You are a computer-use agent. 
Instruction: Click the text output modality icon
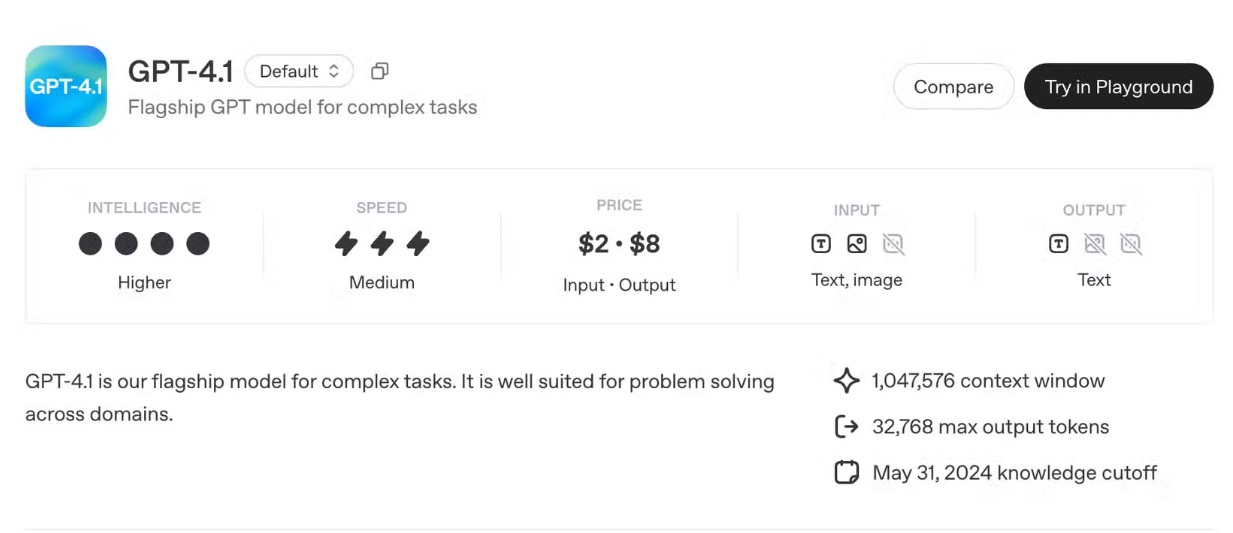(1058, 243)
